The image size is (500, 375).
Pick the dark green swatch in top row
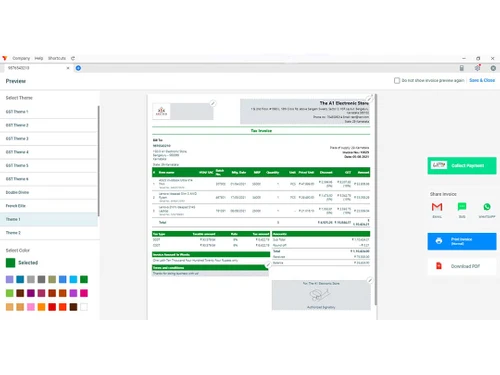pyautogui.click(x=84, y=279)
